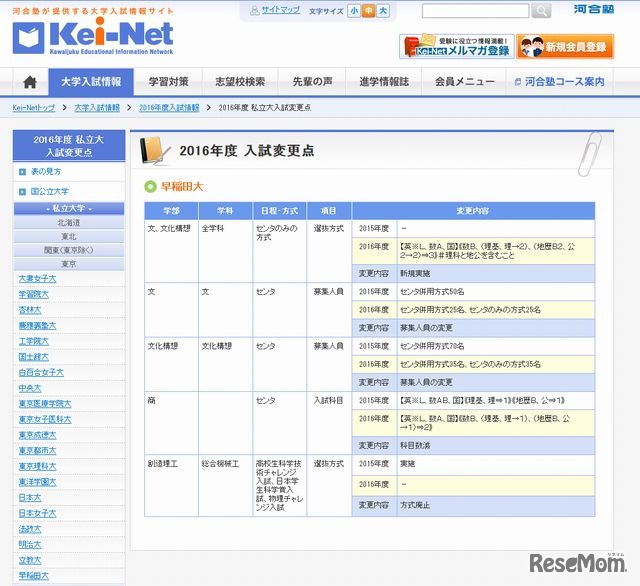
Task: Open 杏林大 link
Action: [x=30, y=311]
